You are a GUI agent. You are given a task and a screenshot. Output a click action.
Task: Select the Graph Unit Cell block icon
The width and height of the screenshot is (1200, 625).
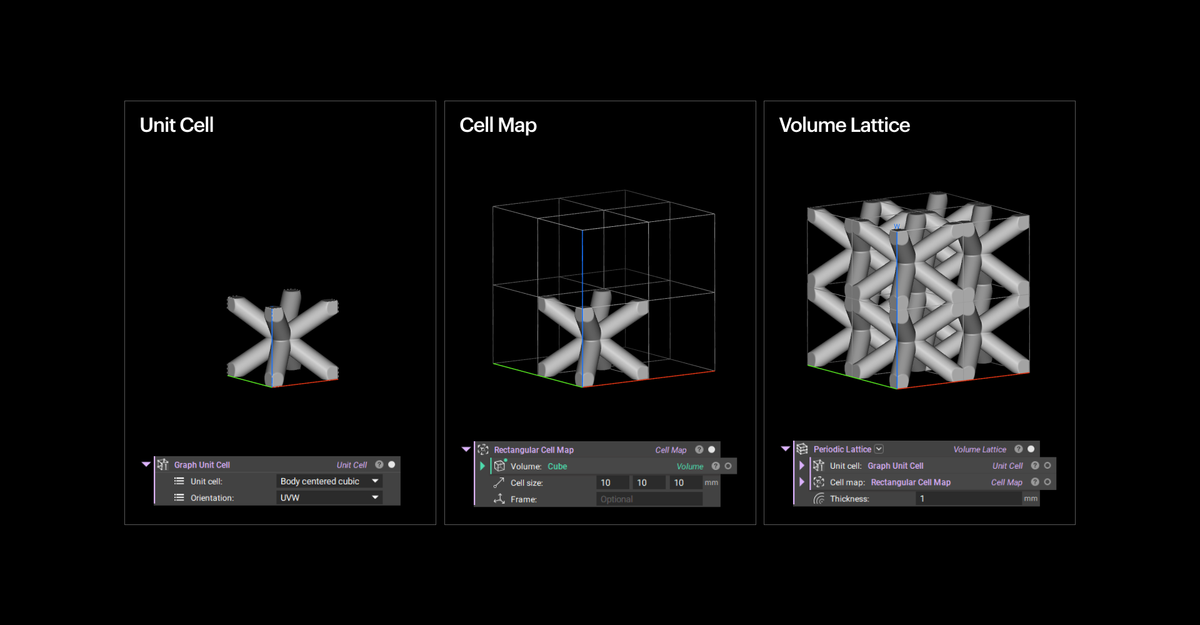(x=162, y=464)
